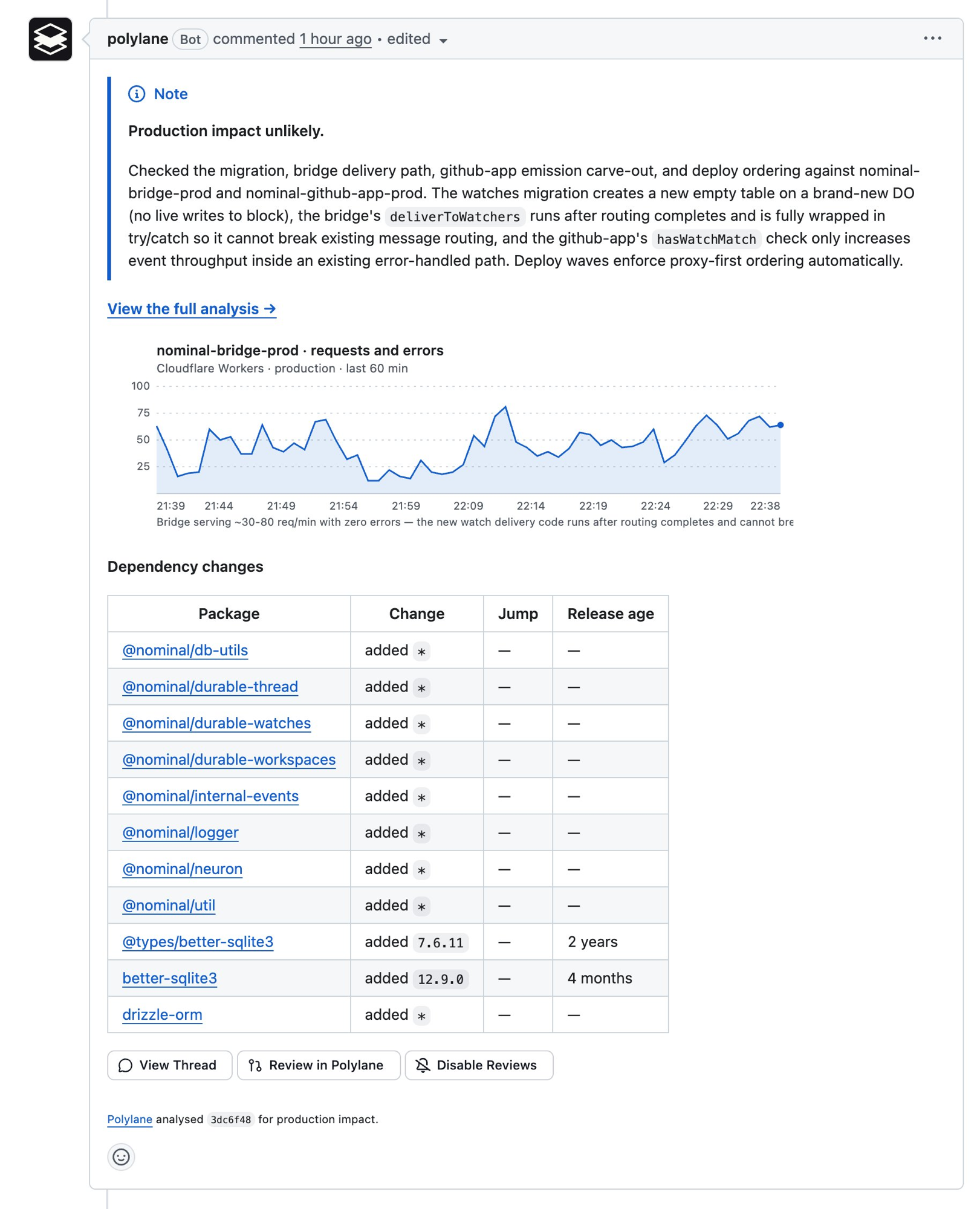Open the @nominal/durable-workspaces package link

229,759
